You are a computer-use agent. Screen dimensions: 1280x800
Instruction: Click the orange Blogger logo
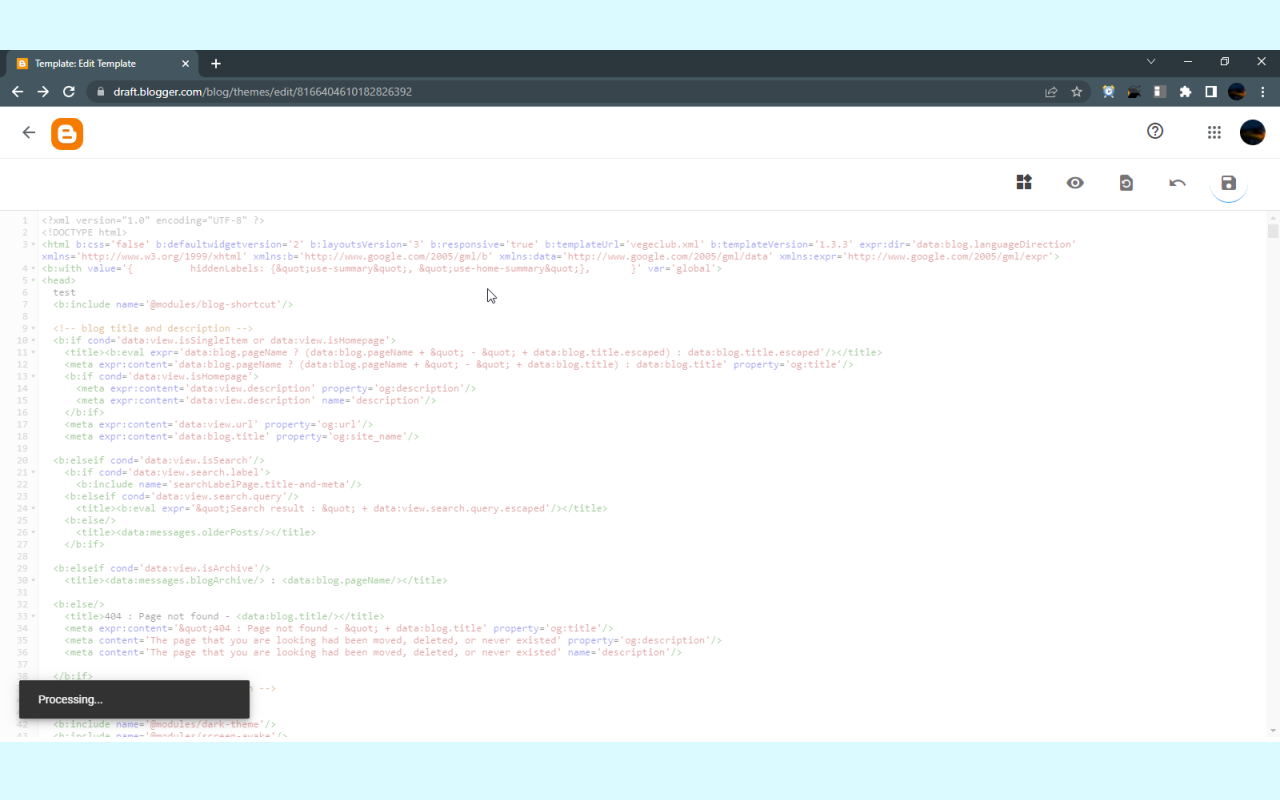click(x=66, y=131)
